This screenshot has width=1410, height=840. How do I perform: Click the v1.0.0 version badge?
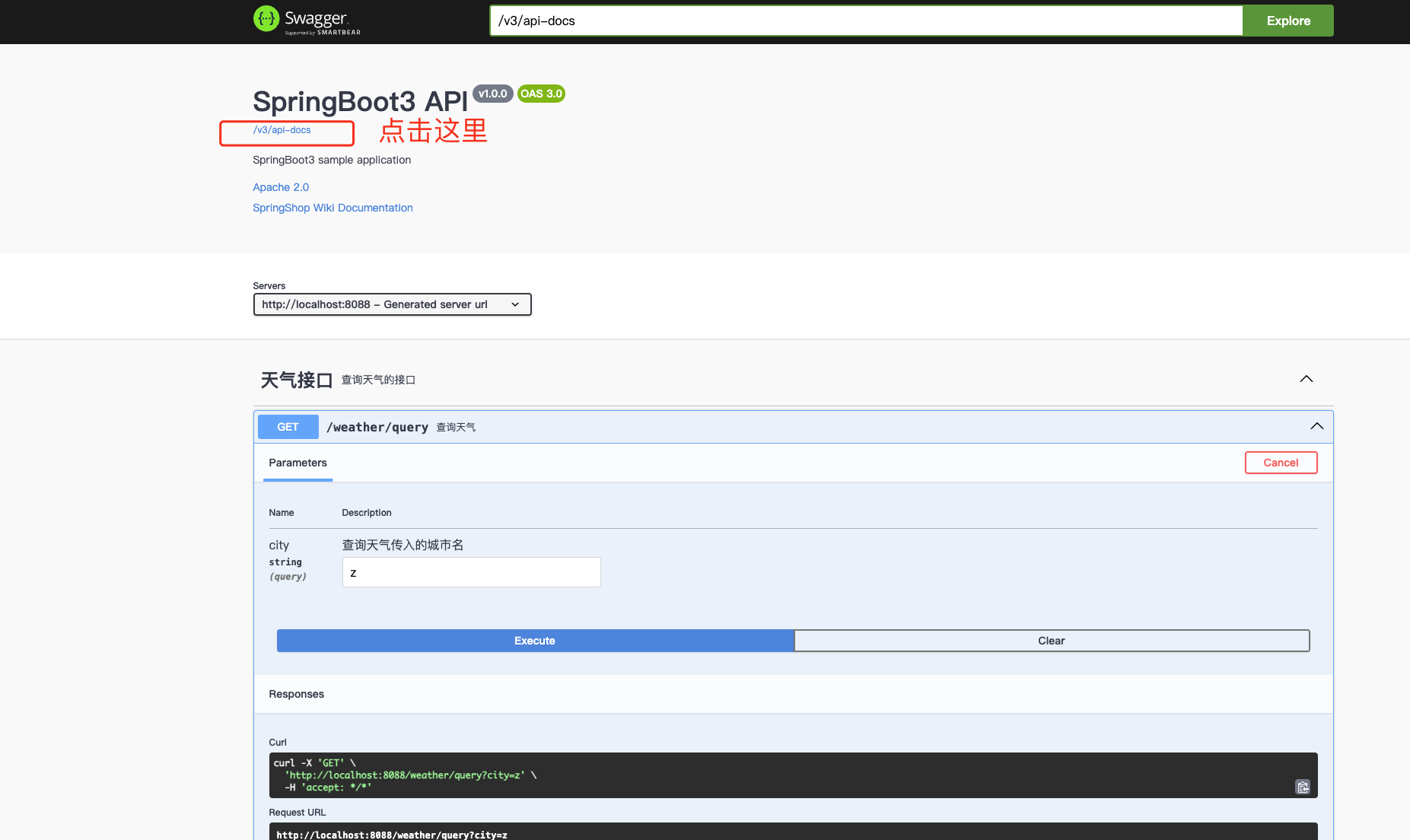492,94
